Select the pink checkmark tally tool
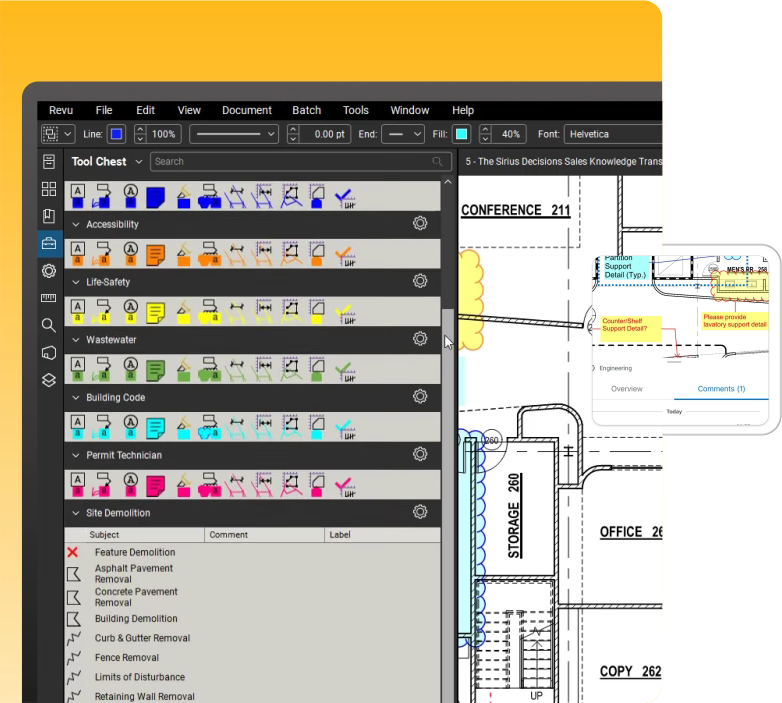782x703 pixels. pos(345,486)
